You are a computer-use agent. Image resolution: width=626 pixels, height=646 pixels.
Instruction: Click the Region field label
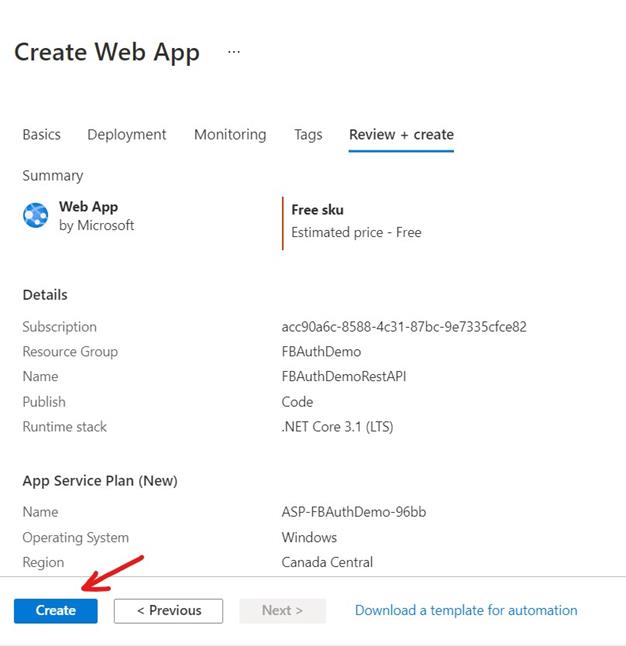[43, 562]
